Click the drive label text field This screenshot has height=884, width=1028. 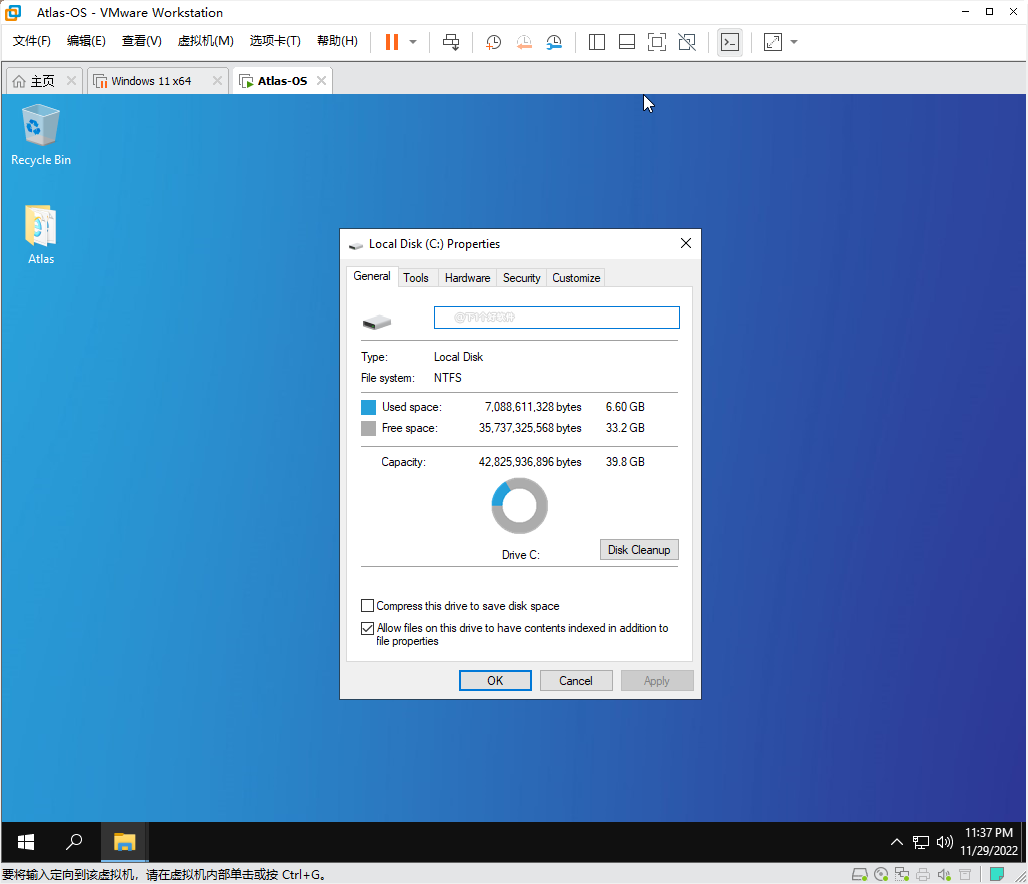tap(556, 318)
